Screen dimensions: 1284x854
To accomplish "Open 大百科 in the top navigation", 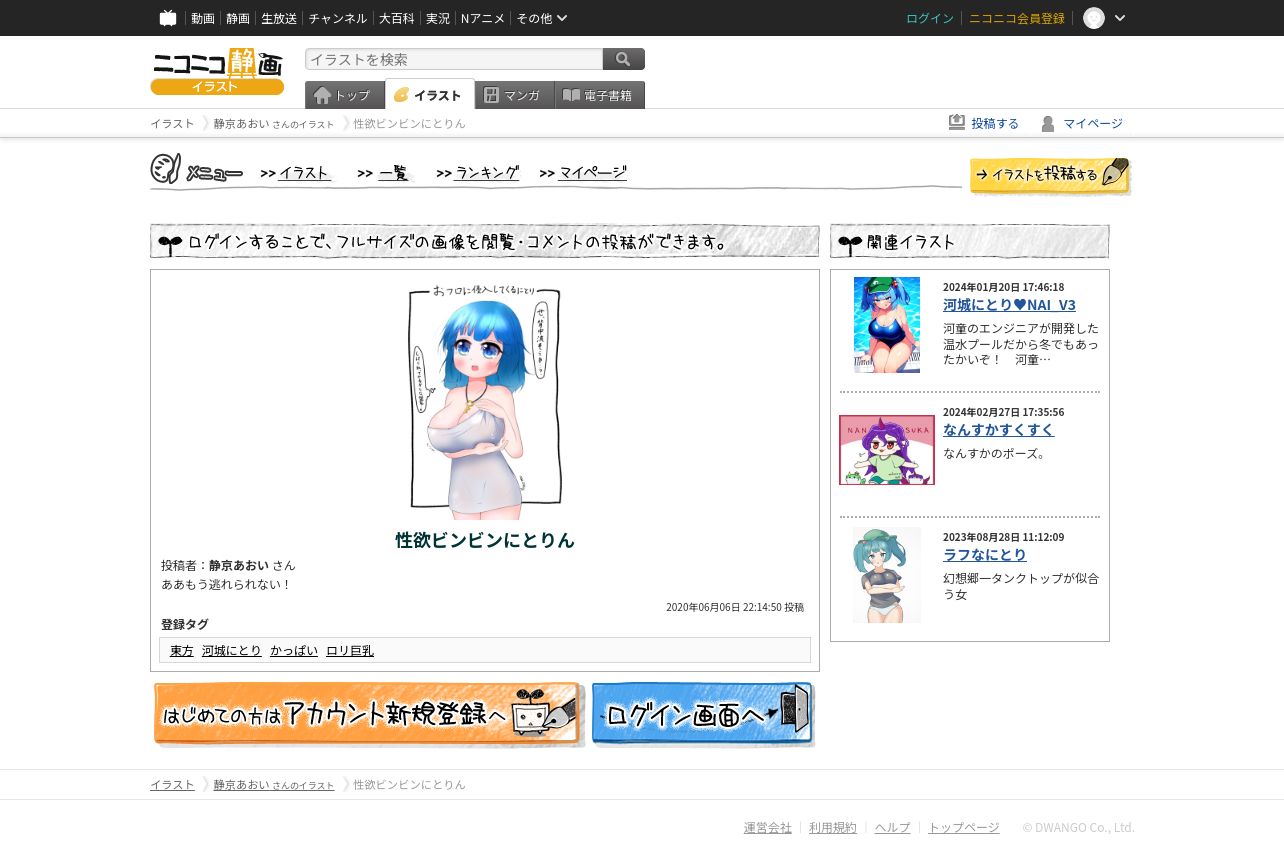I will (x=397, y=18).
